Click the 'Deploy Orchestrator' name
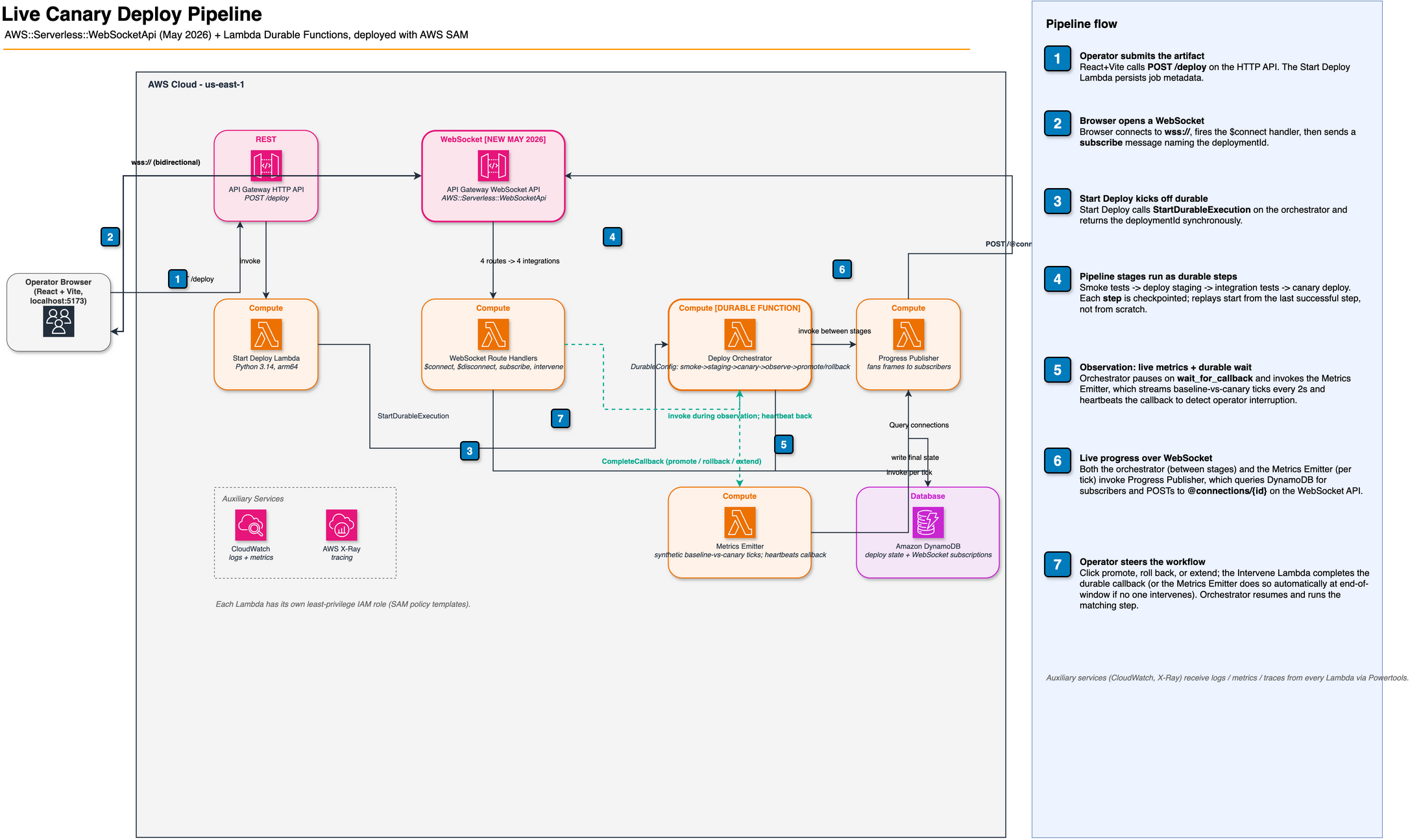This screenshot has height=840, width=1410. (740, 358)
